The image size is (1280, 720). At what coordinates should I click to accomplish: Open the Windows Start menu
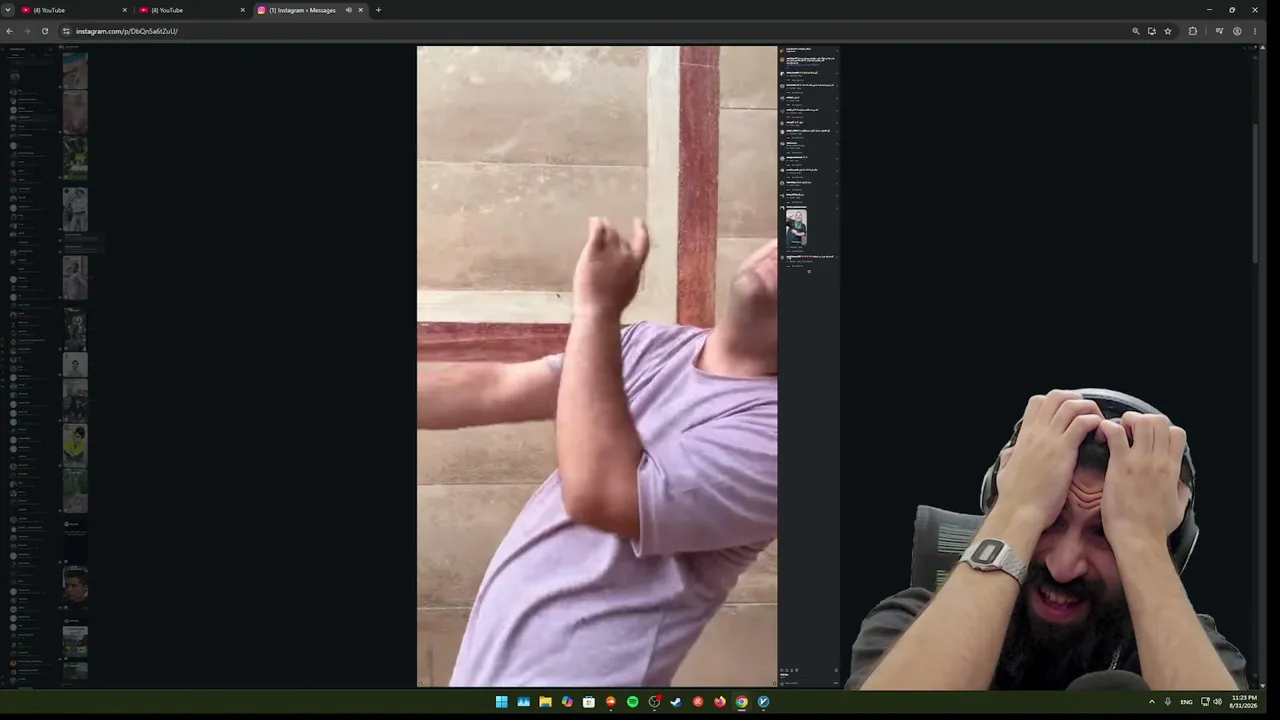coord(502,702)
